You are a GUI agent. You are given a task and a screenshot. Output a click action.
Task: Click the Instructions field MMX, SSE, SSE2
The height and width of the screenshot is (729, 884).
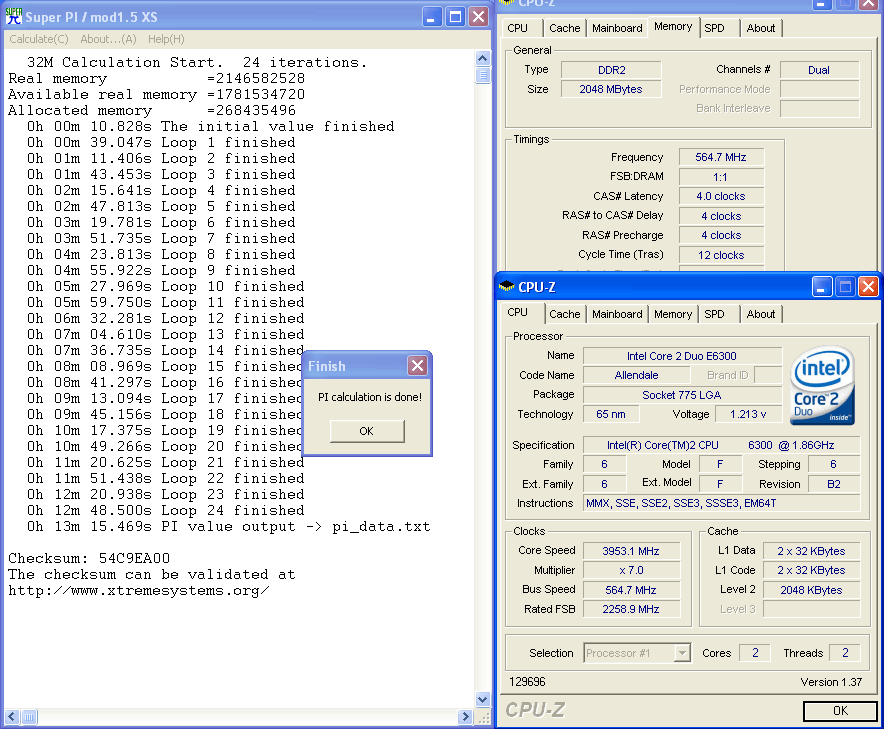[721, 503]
